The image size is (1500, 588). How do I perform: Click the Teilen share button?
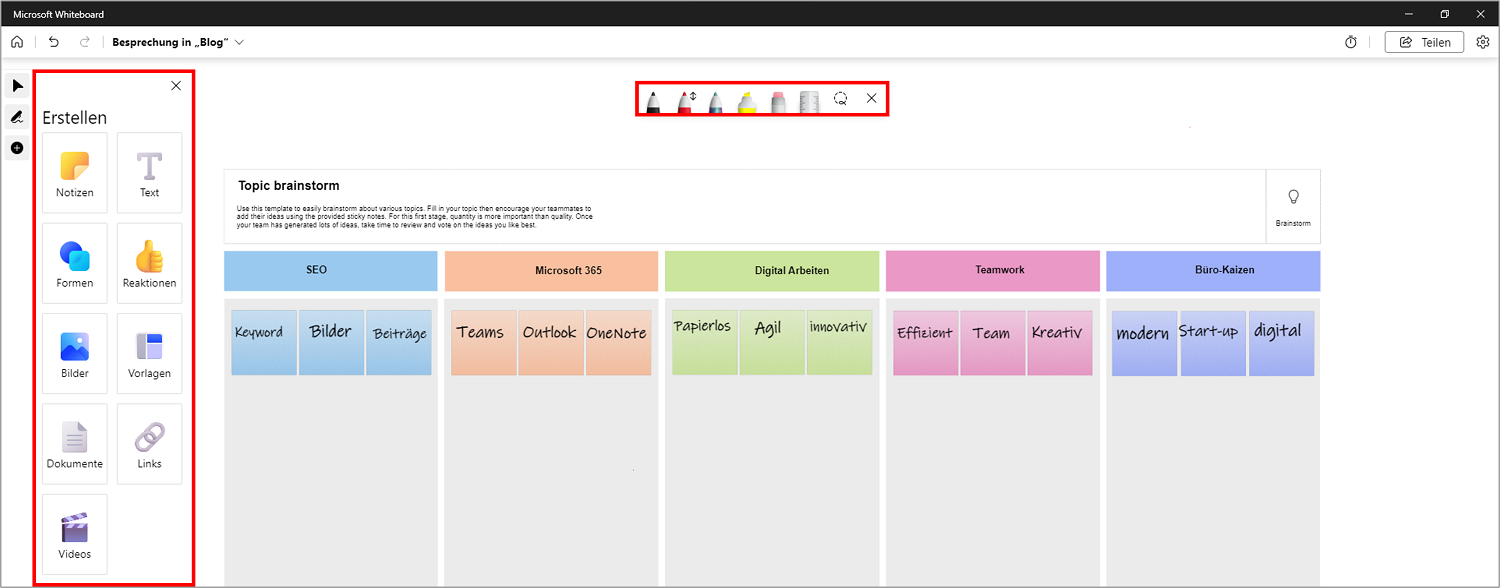tap(1424, 42)
